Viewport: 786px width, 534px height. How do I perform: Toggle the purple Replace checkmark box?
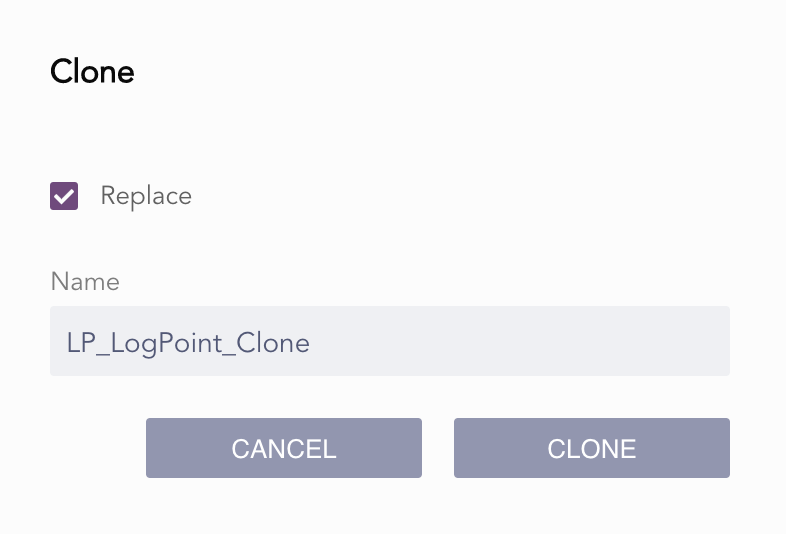tap(64, 196)
